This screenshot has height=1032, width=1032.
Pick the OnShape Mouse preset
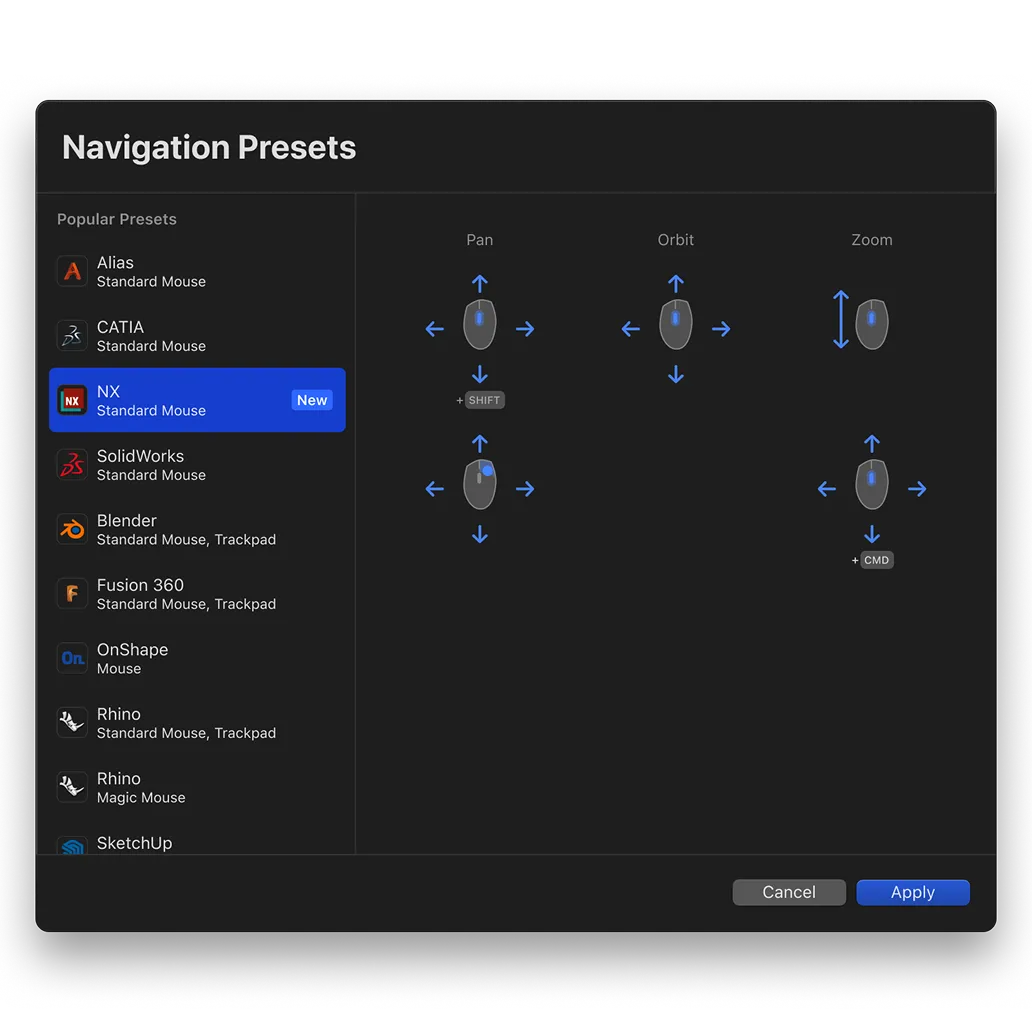click(197, 658)
